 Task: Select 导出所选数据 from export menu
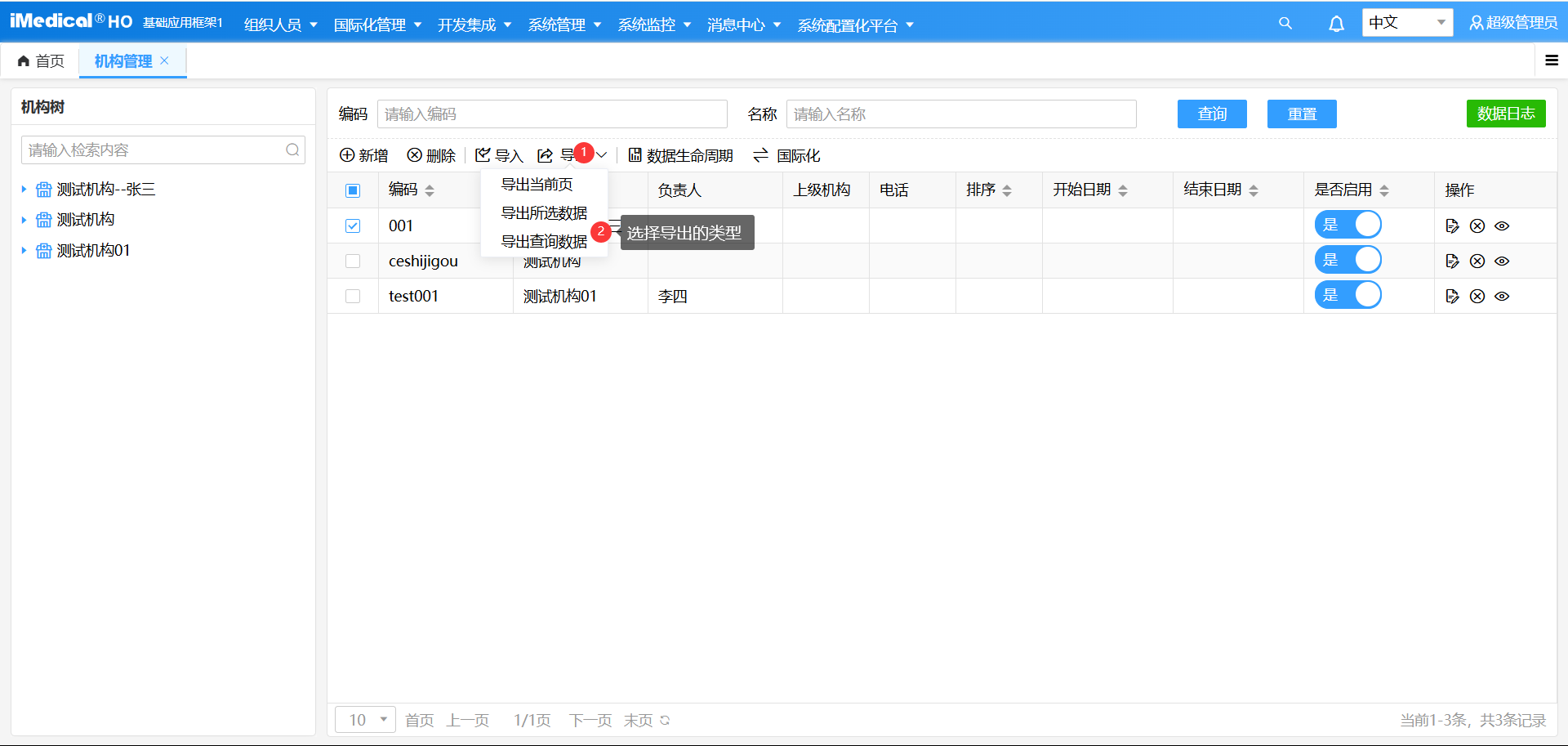pyautogui.click(x=543, y=213)
